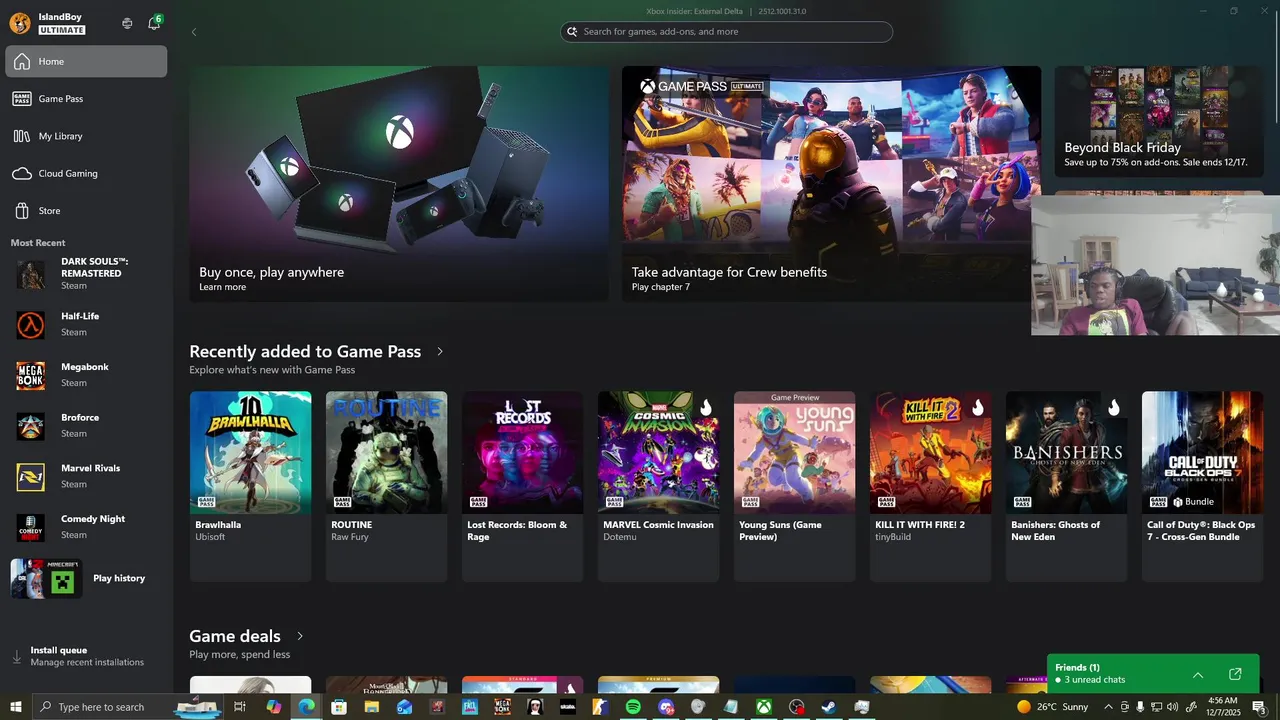Click '3 unread chats' in Friends bar
Screen dimensions: 1280x720
click(x=1094, y=680)
